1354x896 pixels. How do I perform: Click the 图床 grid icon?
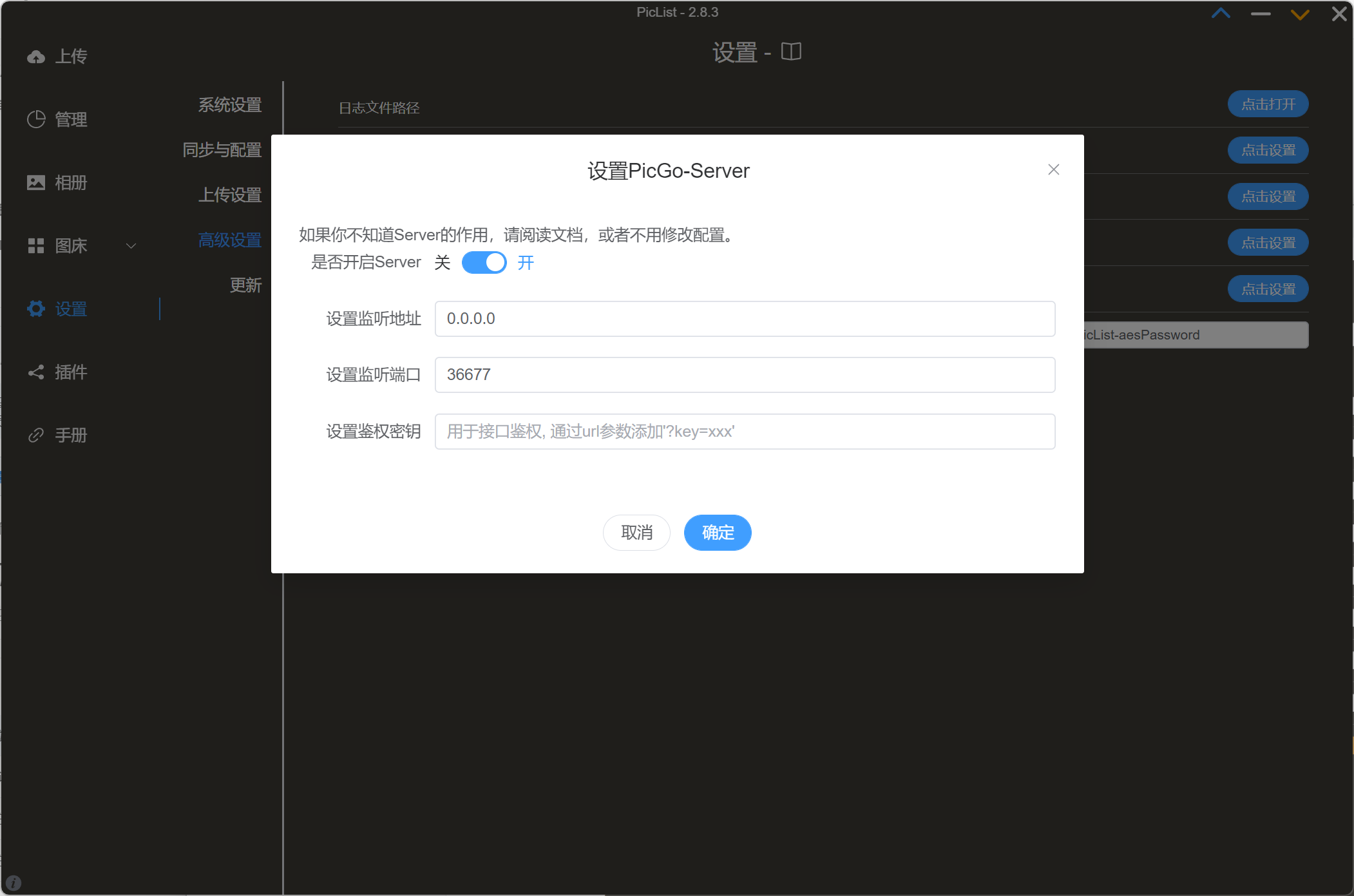36,245
